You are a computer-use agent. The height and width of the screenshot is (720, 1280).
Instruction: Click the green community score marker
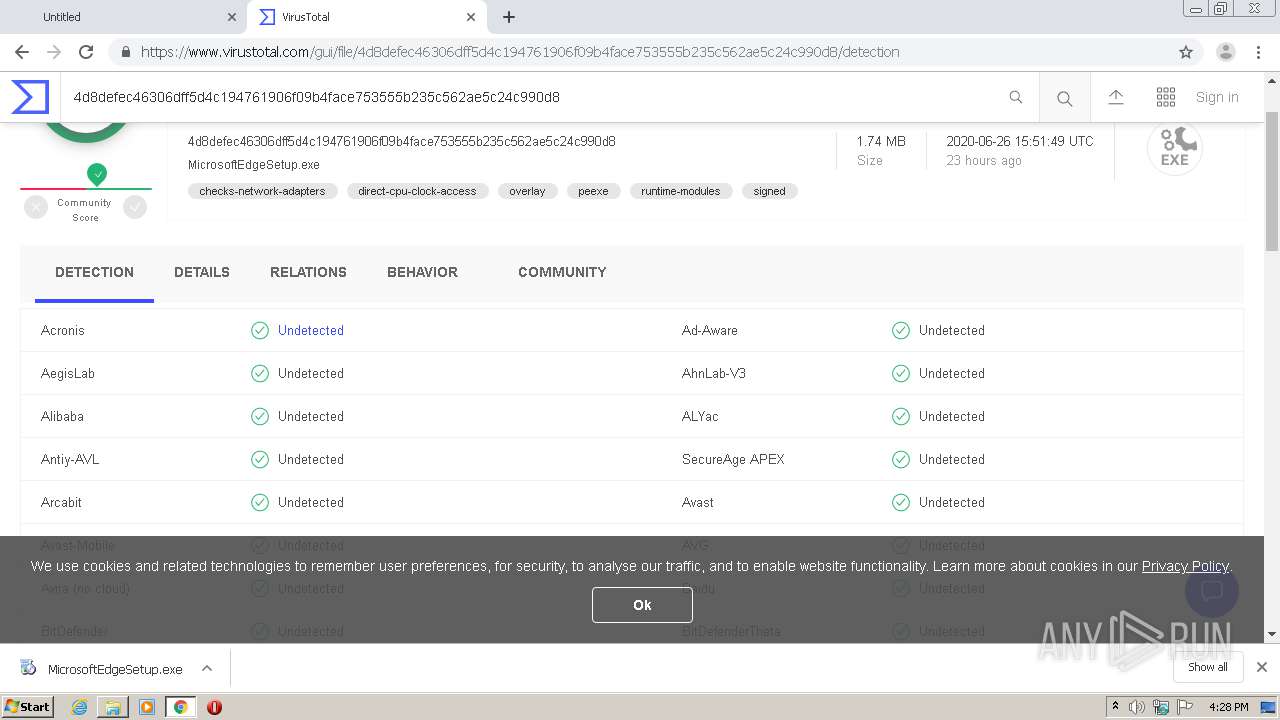pyautogui.click(x=96, y=174)
